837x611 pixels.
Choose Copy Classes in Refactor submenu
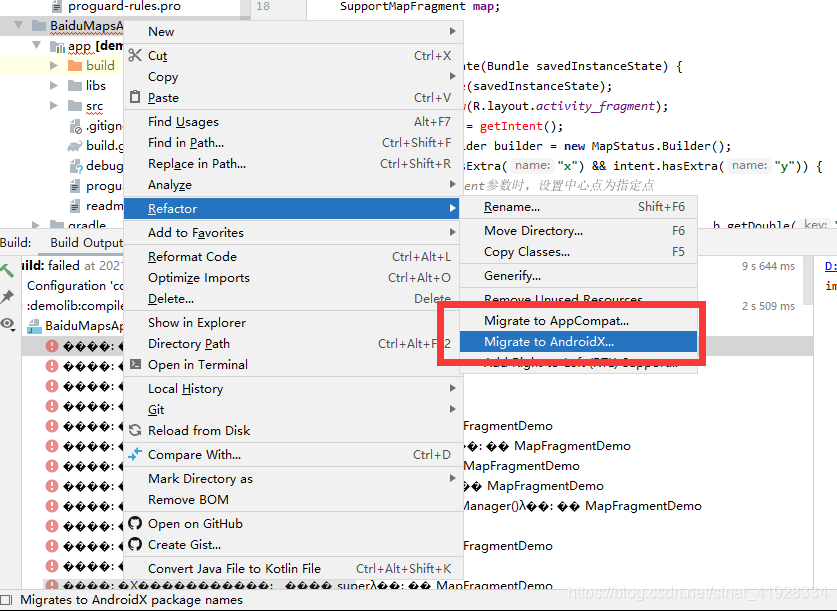pyautogui.click(x=579, y=251)
